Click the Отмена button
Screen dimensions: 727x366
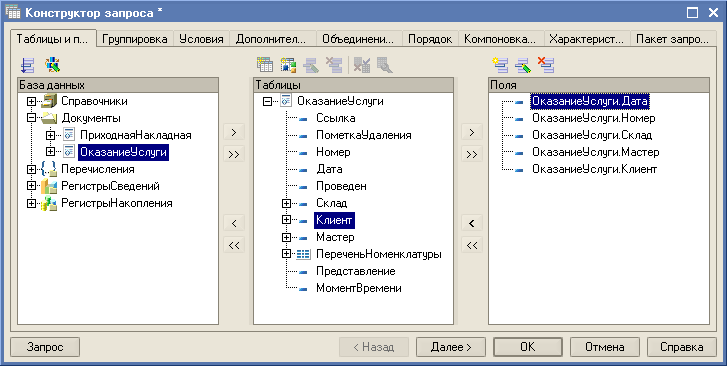(x=605, y=347)
